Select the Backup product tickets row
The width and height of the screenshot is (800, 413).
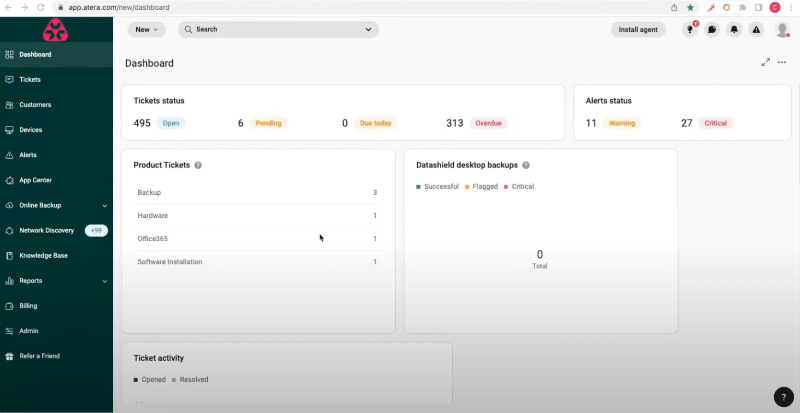pyautogui.click(x=258, y=192)
